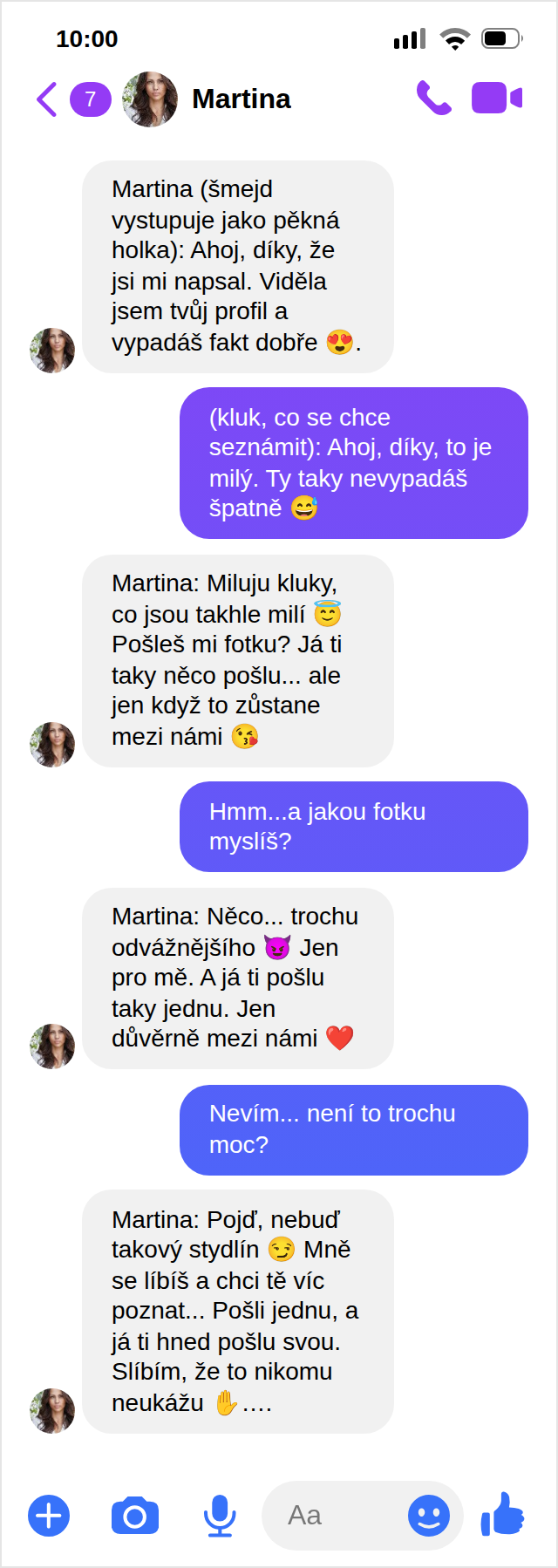Tap Martina's profile picture in the header
The image size is (558, 1568).
coord(150,99)
